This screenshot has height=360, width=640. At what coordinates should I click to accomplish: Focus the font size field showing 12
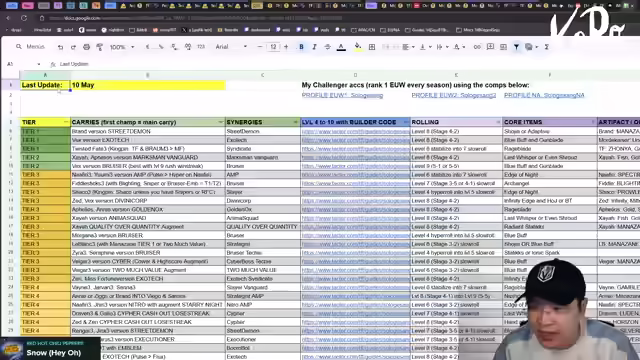[x=273, y=47]
